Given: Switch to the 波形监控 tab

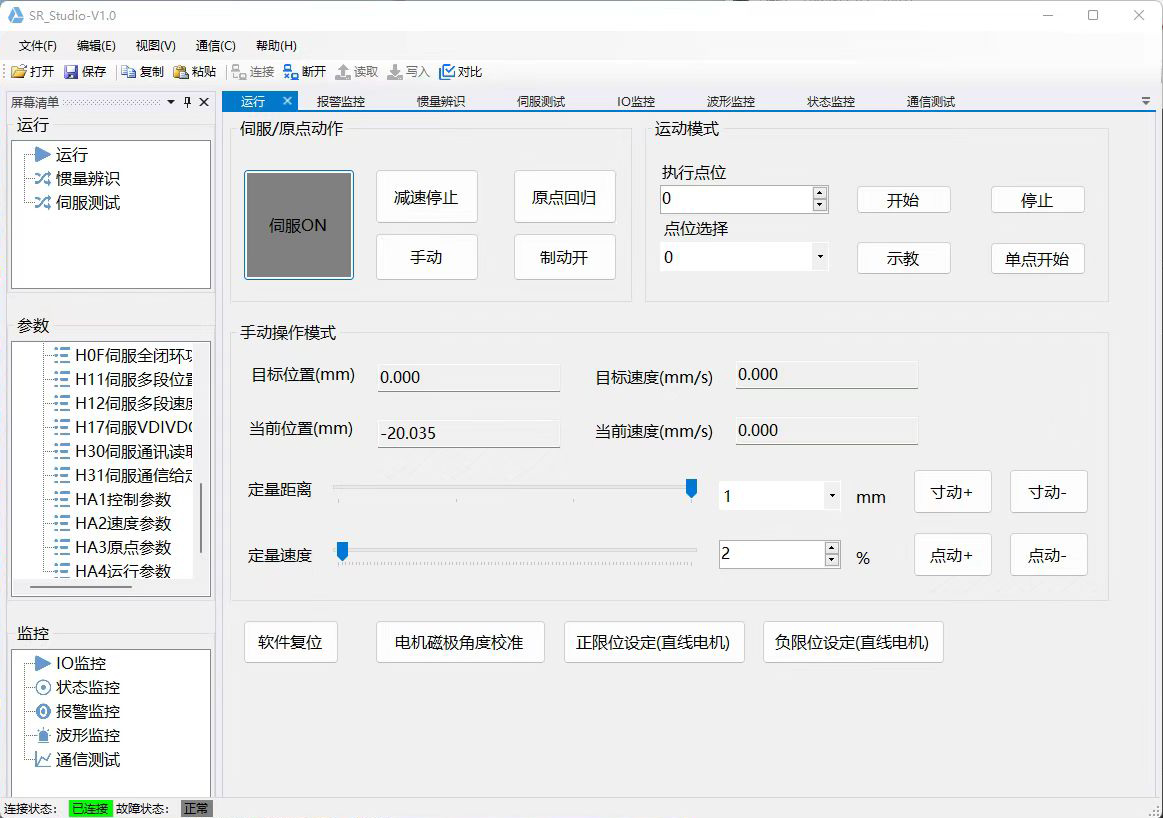Looking at the screenshot, I should coord(730,101).
